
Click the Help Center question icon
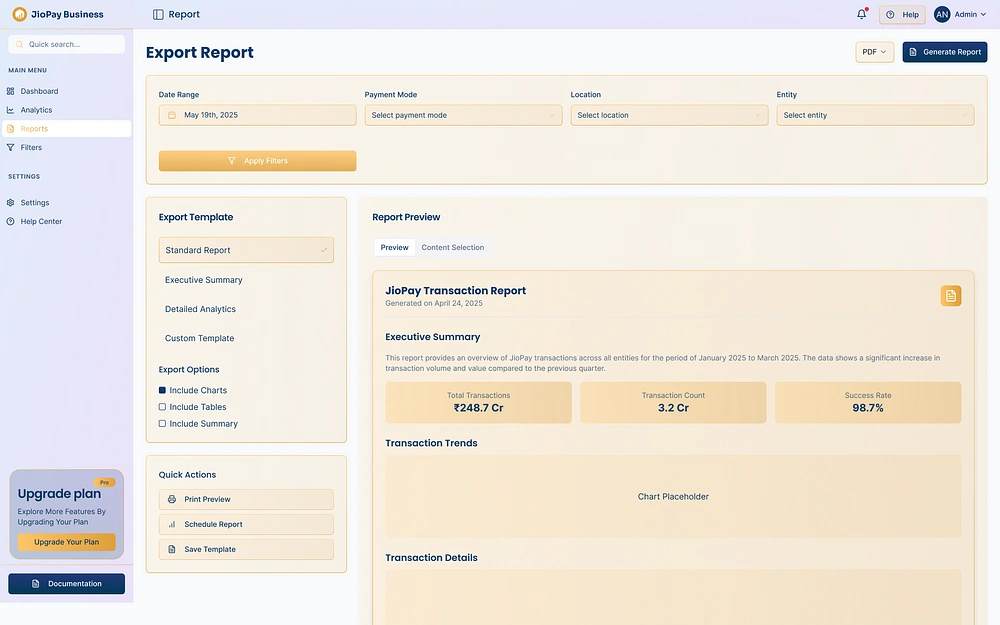tap(10, 221)
